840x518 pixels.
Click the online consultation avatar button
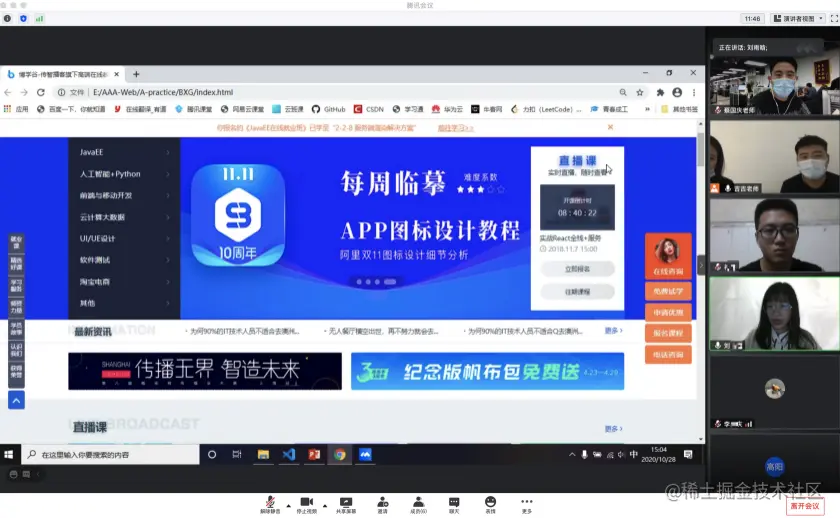click(668, 257)
